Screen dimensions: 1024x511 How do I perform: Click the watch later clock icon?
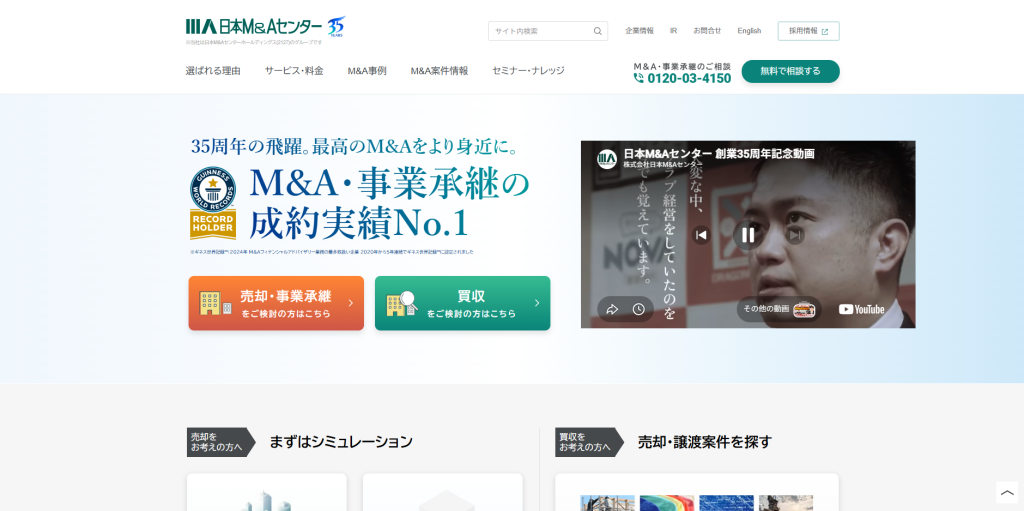tap(639, 310)
